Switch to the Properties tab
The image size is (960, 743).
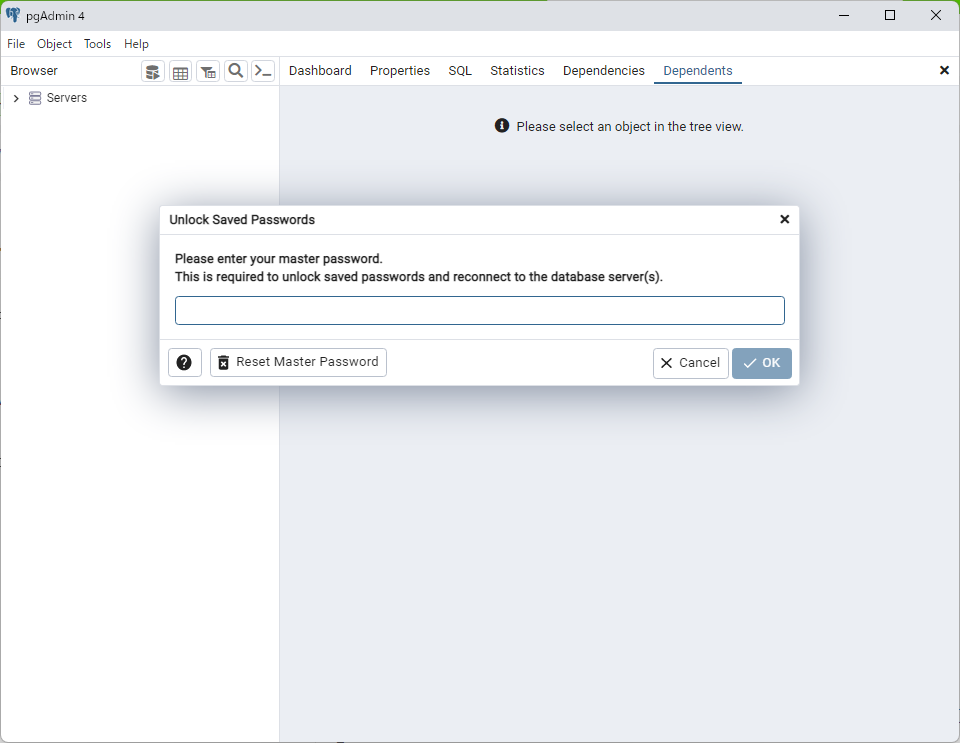click(400, 71)
